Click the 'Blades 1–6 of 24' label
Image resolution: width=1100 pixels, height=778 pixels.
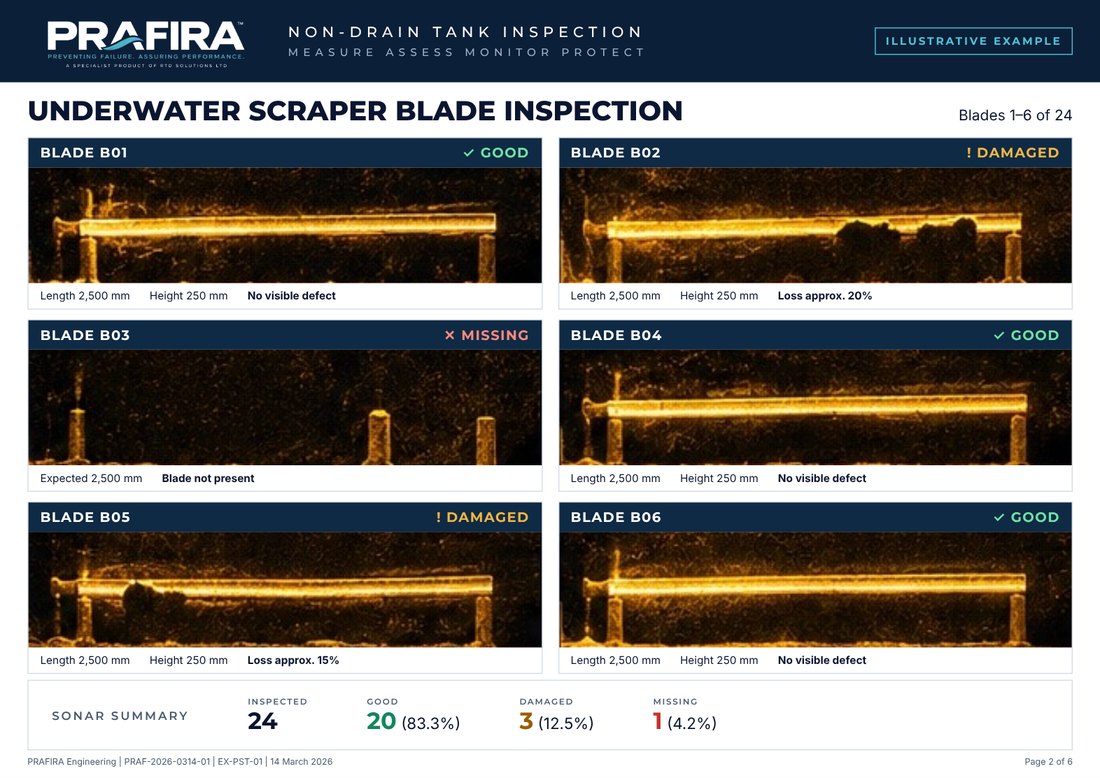1015,115
